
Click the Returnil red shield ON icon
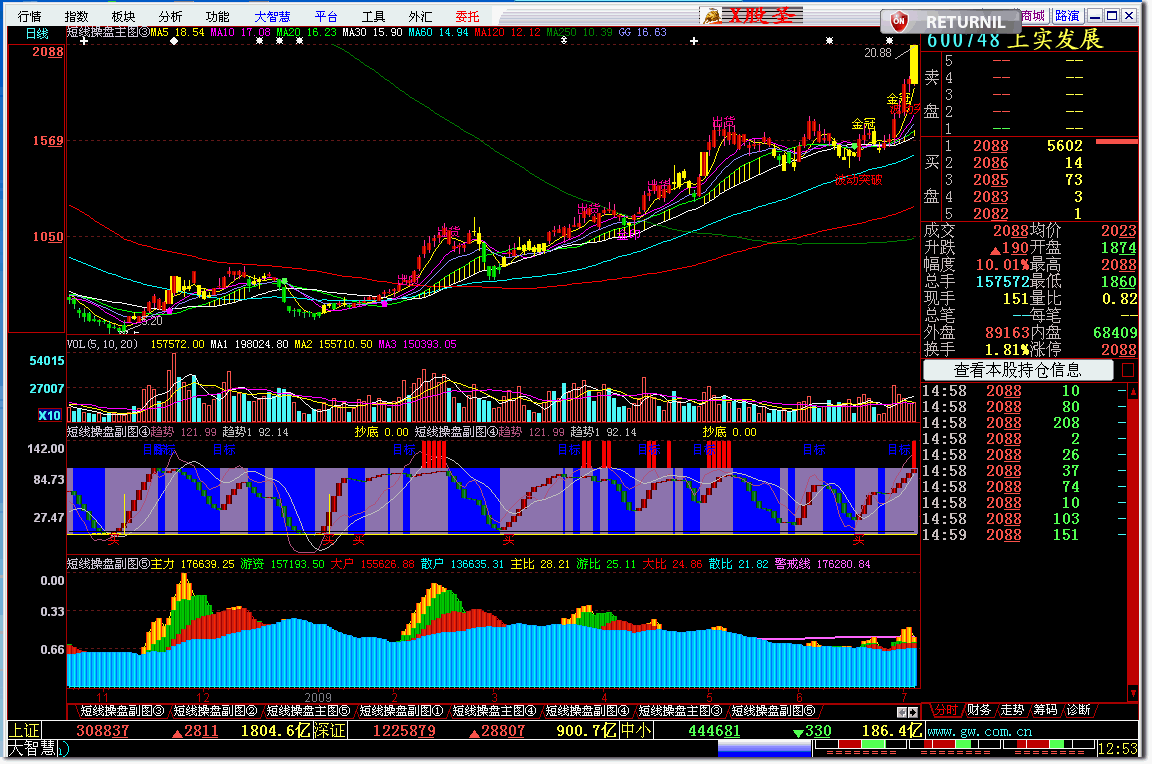point(899,21)
